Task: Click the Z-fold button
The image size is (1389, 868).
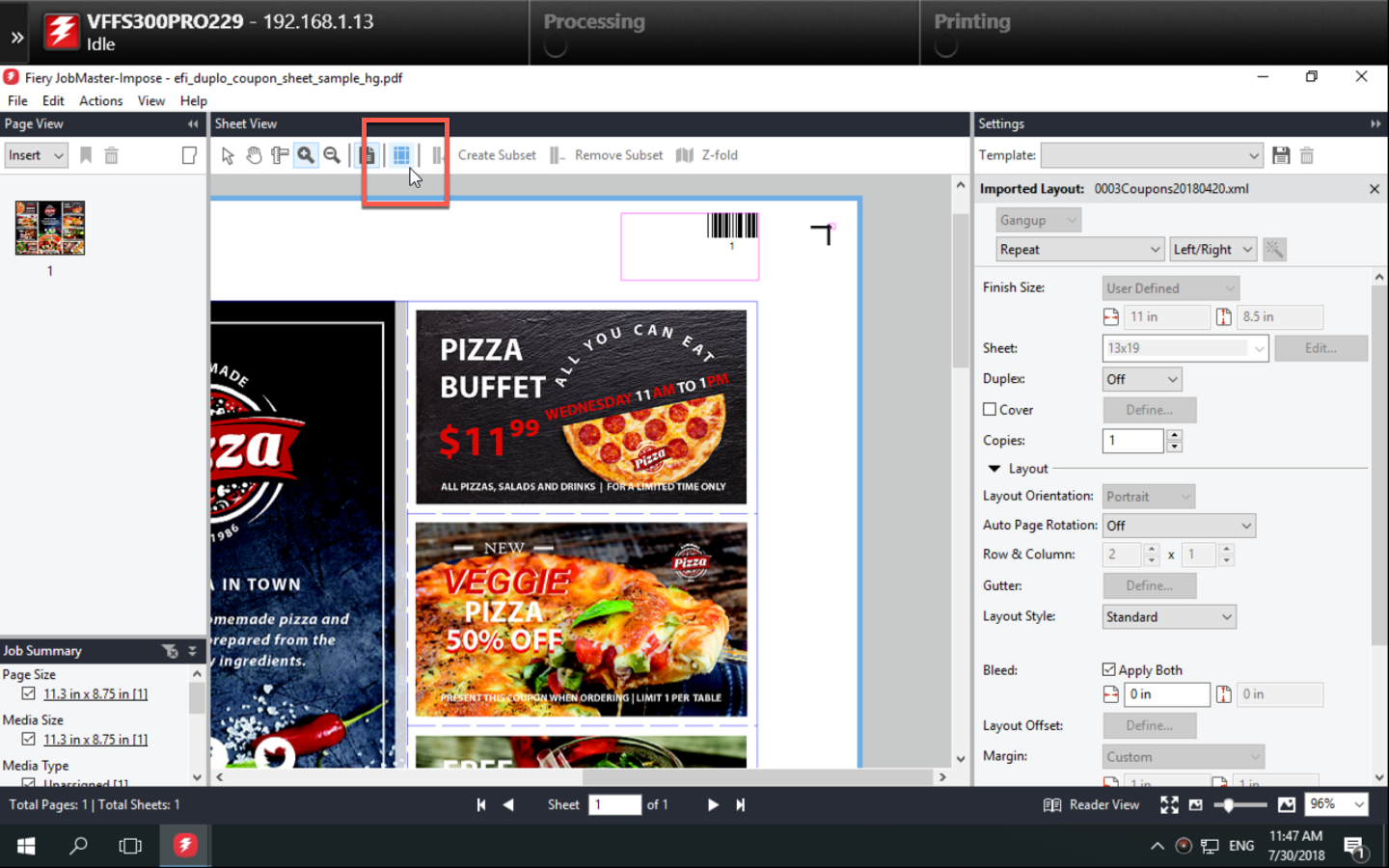Action: click(707, 155)
